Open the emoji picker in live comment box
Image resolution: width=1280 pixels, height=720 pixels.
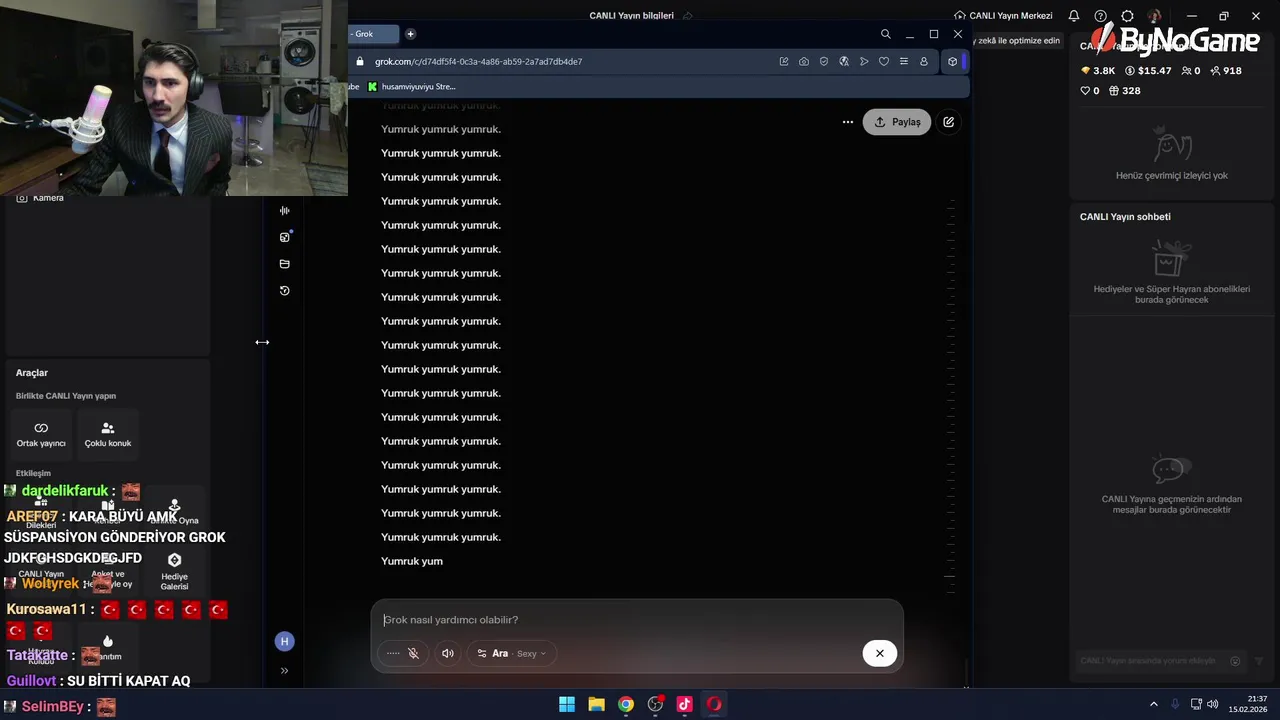click(1235, 661)
